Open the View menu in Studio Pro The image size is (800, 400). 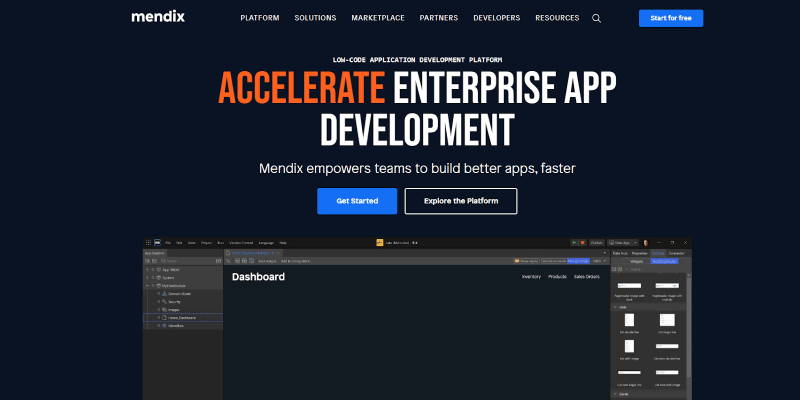coord(191,243)
